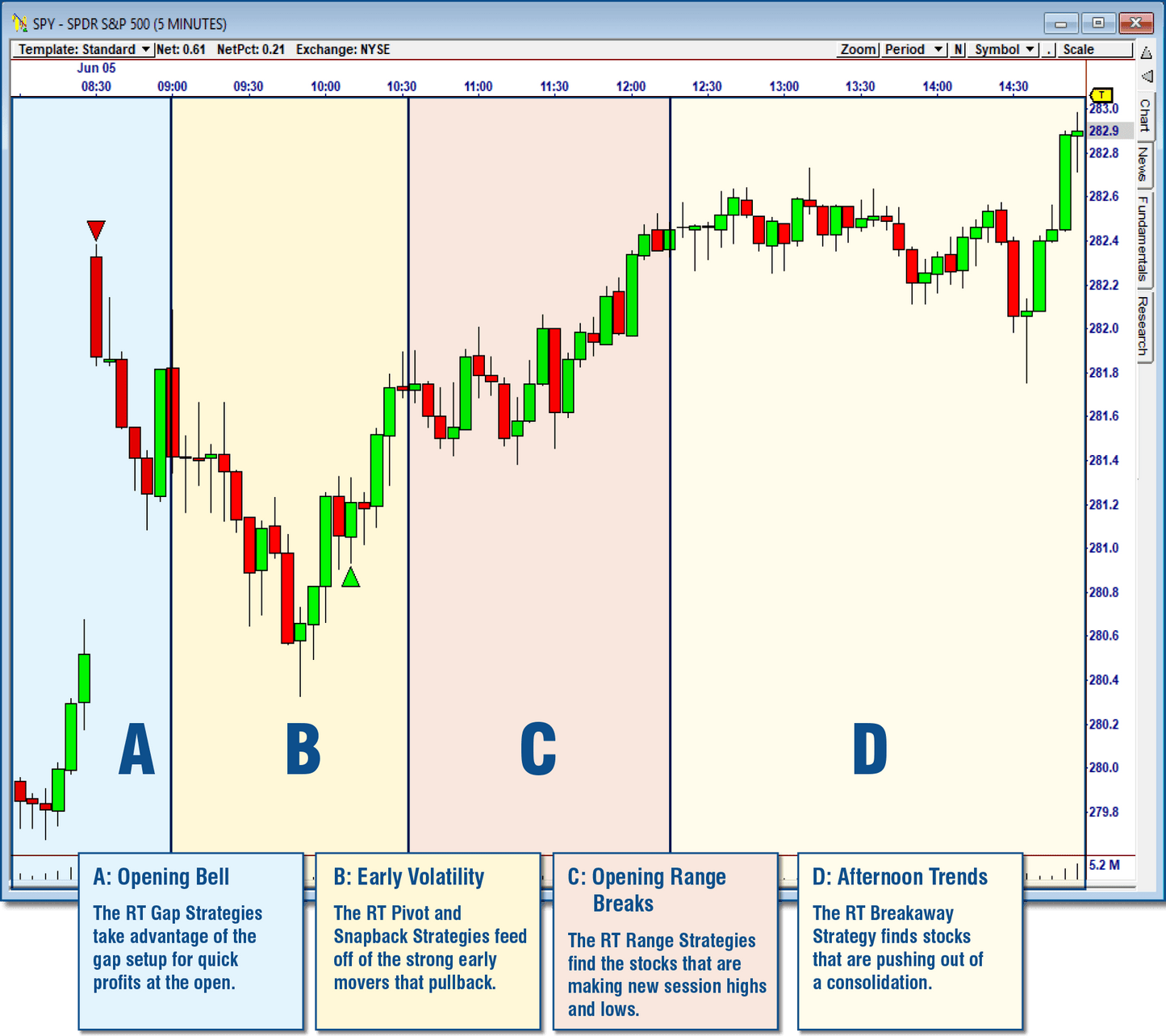
Task: Click the 11:30 time axis label
Action: click(x=554, y=86)
